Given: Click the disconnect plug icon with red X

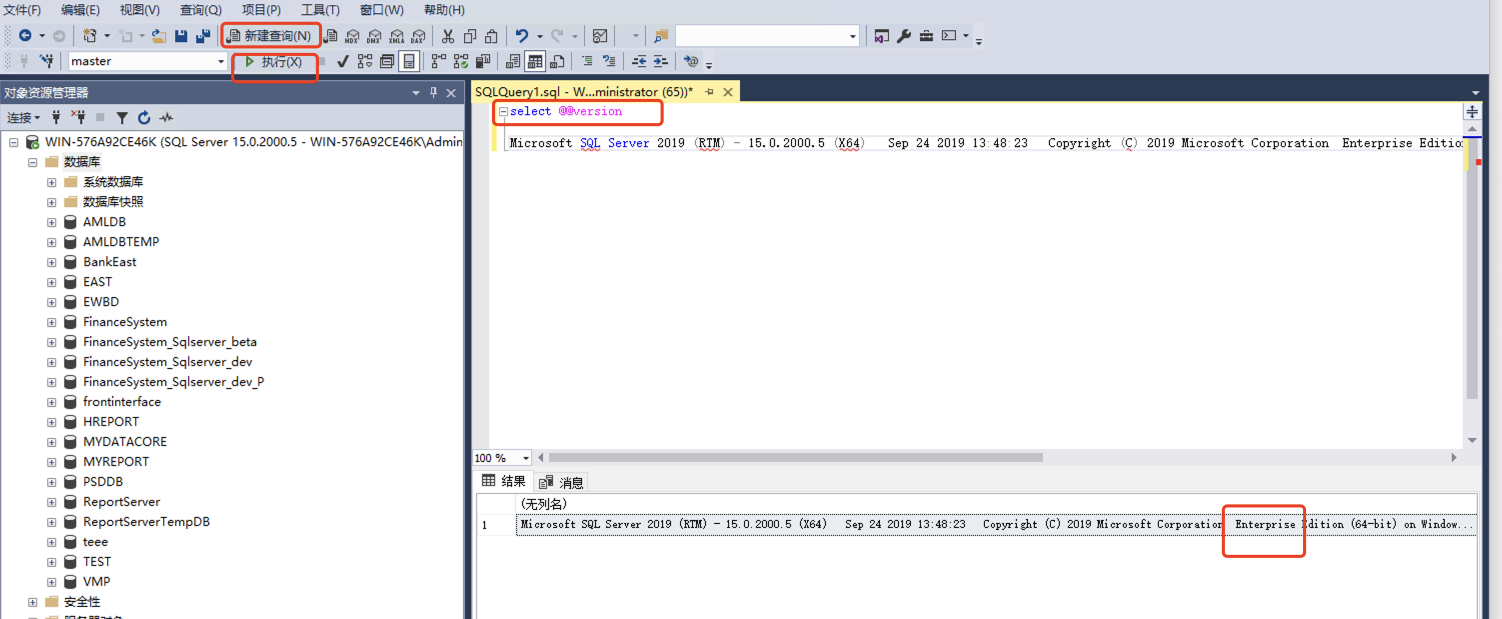Looking at the screenshot, I should [x=78, y=118].
